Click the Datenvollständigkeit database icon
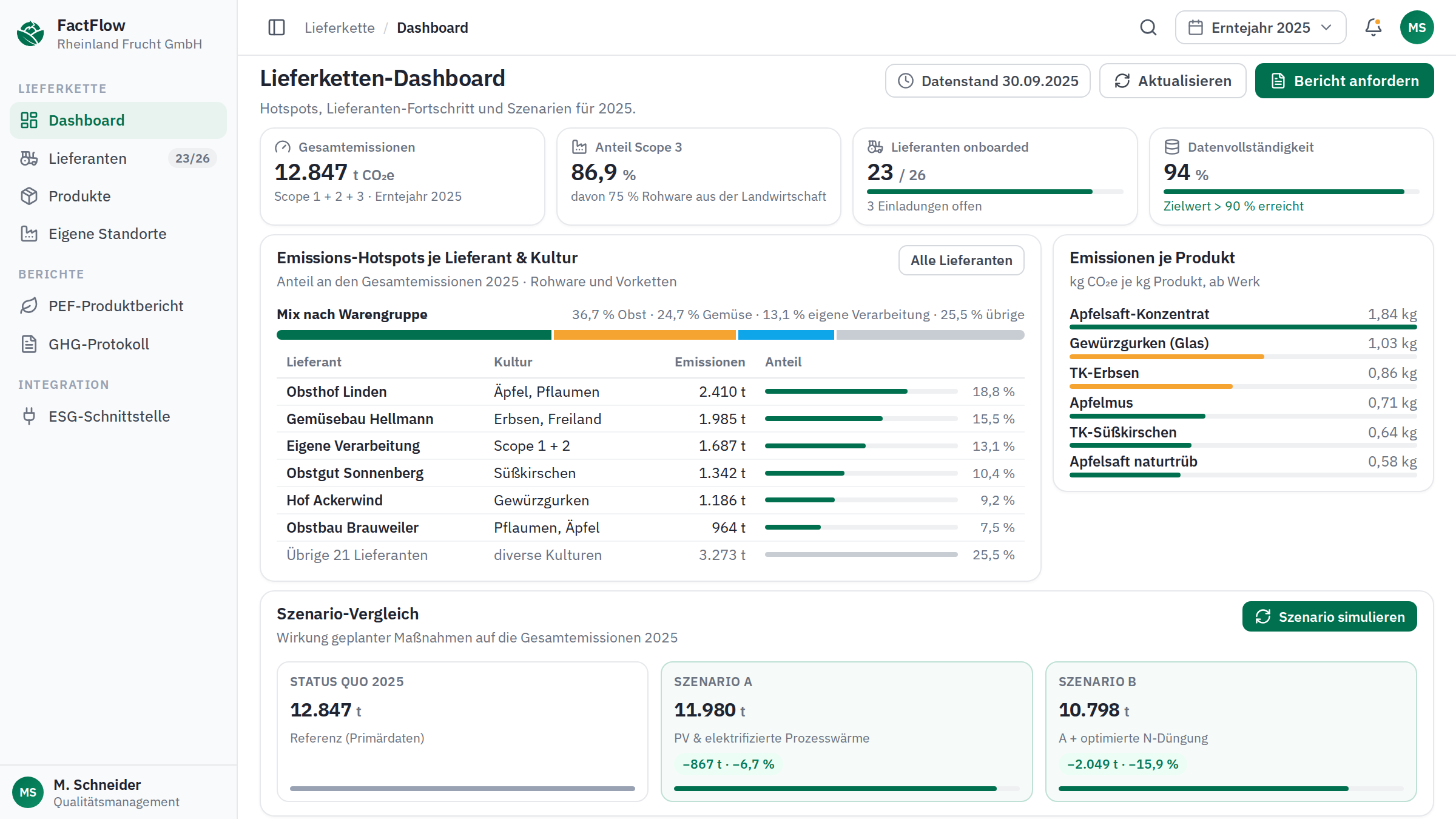The width and height of the screenshot is (1456, 819). coord(1172,147)
